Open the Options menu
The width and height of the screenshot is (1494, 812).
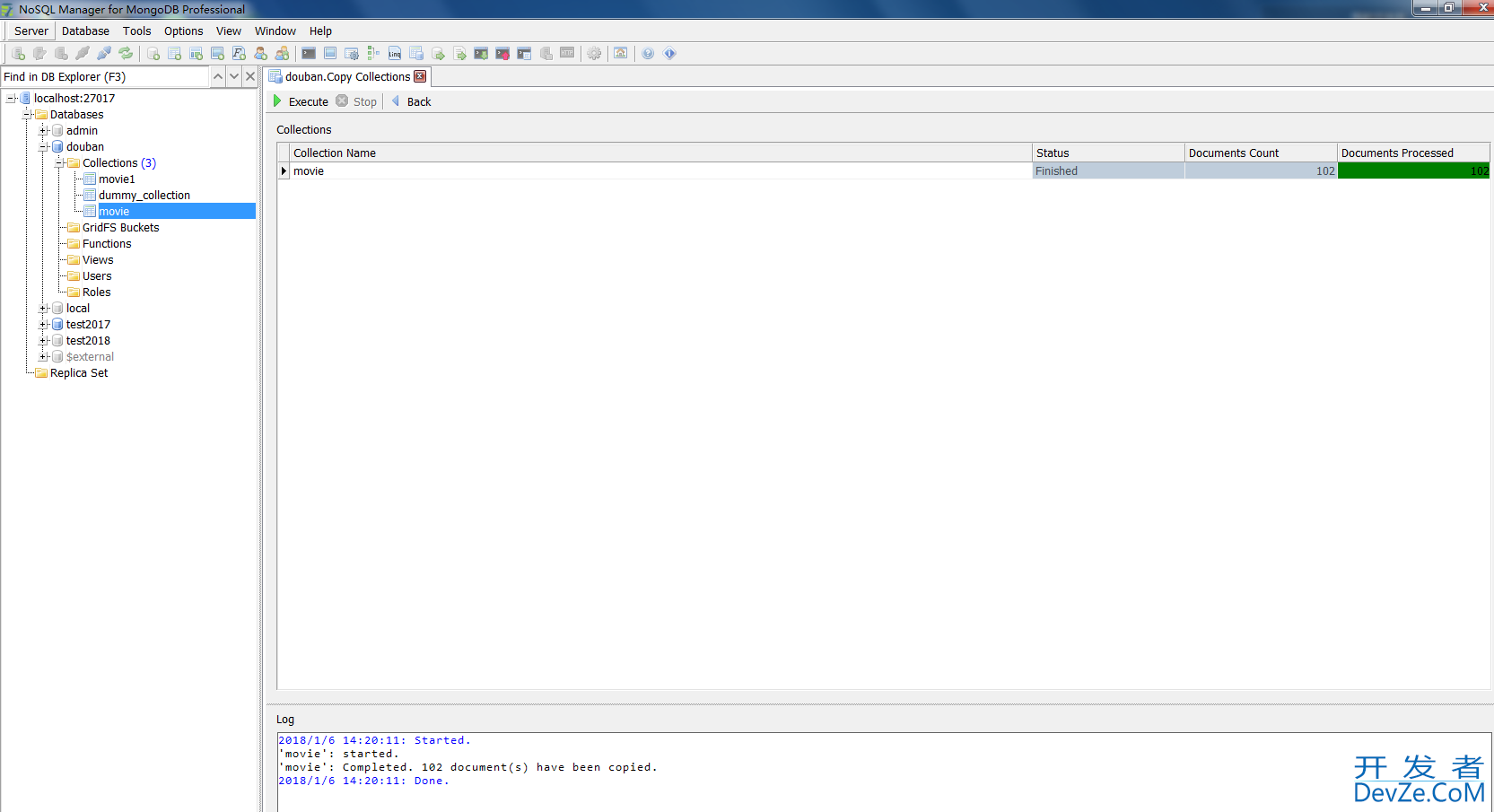tap(183, 31)
